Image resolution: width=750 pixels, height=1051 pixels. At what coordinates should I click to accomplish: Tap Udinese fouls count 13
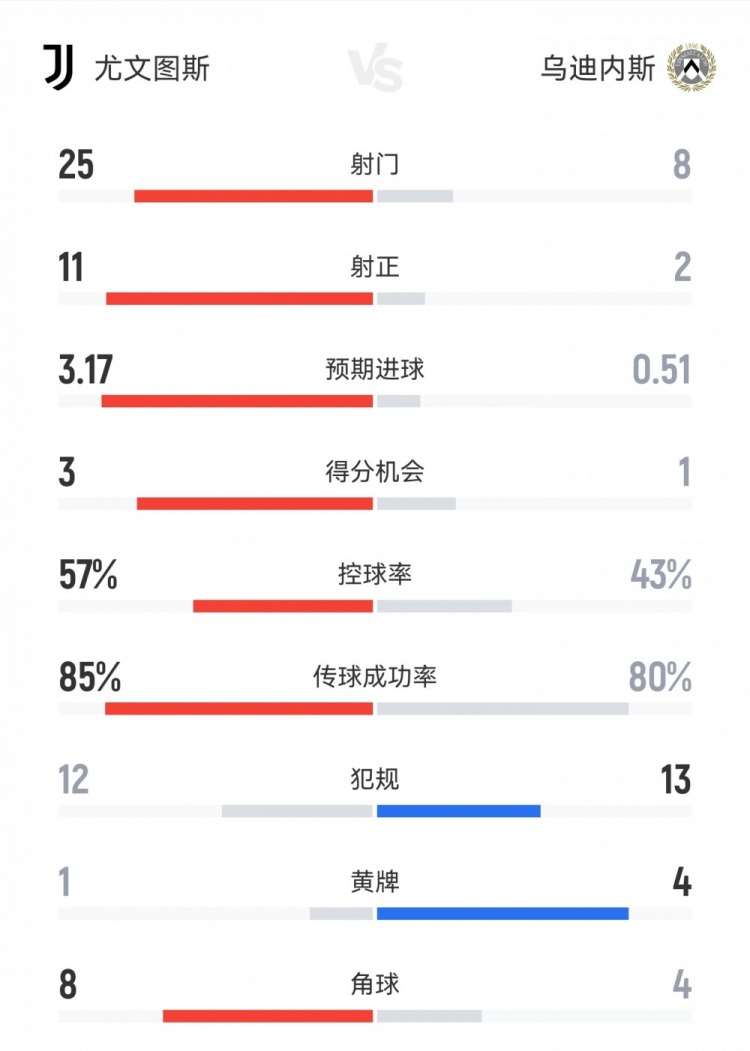coord(676,780)
